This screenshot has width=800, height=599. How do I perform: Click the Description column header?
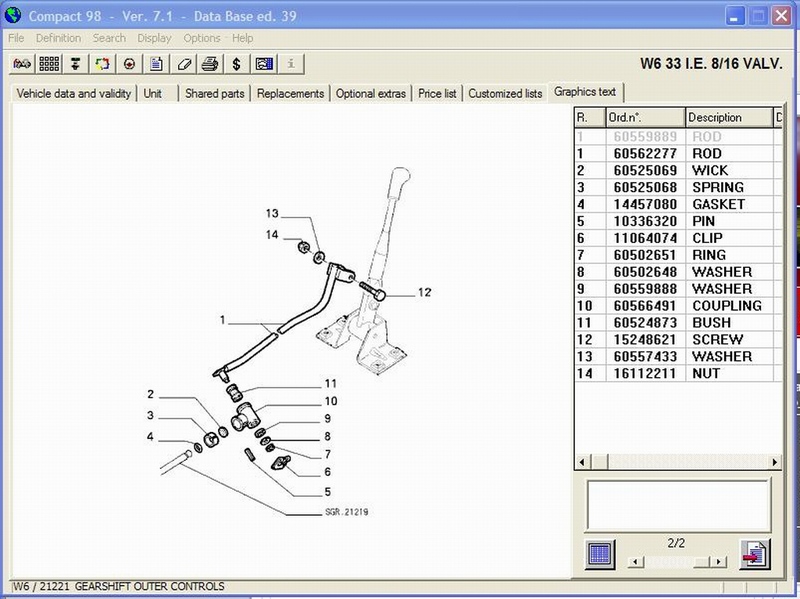point(728,117)
